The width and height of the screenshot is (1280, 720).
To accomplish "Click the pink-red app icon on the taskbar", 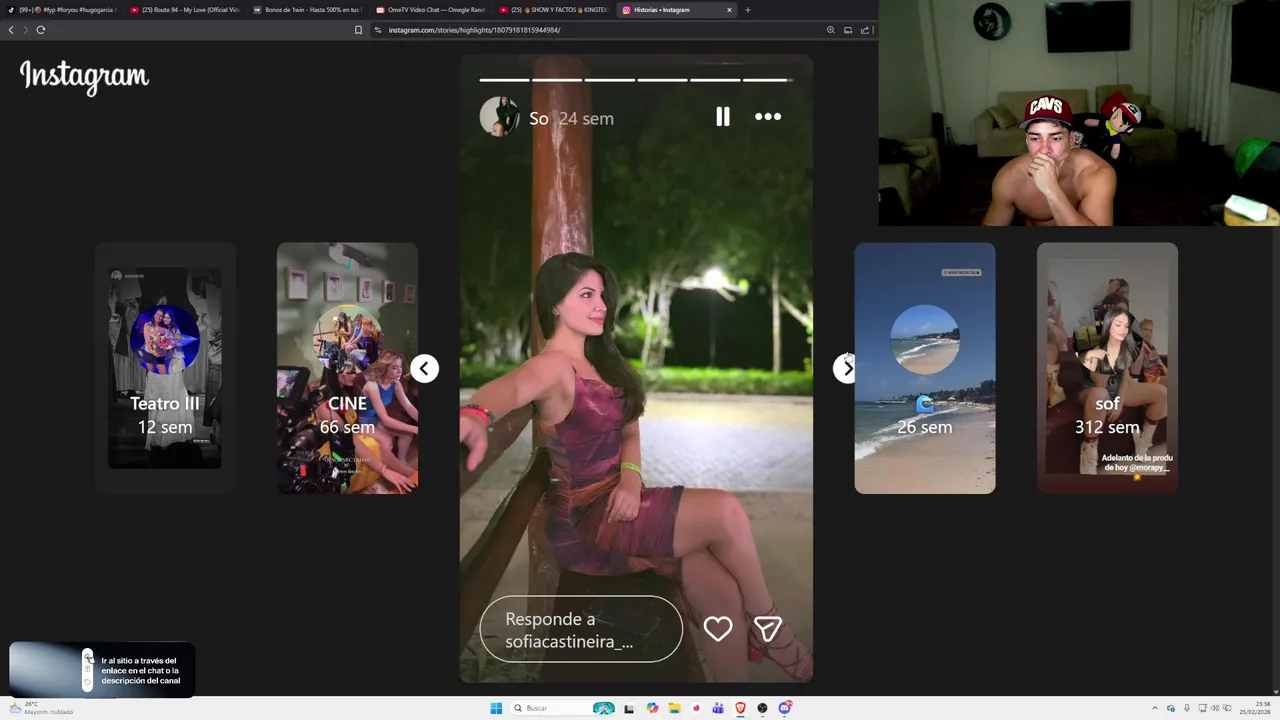I will (x=696, y=708).
